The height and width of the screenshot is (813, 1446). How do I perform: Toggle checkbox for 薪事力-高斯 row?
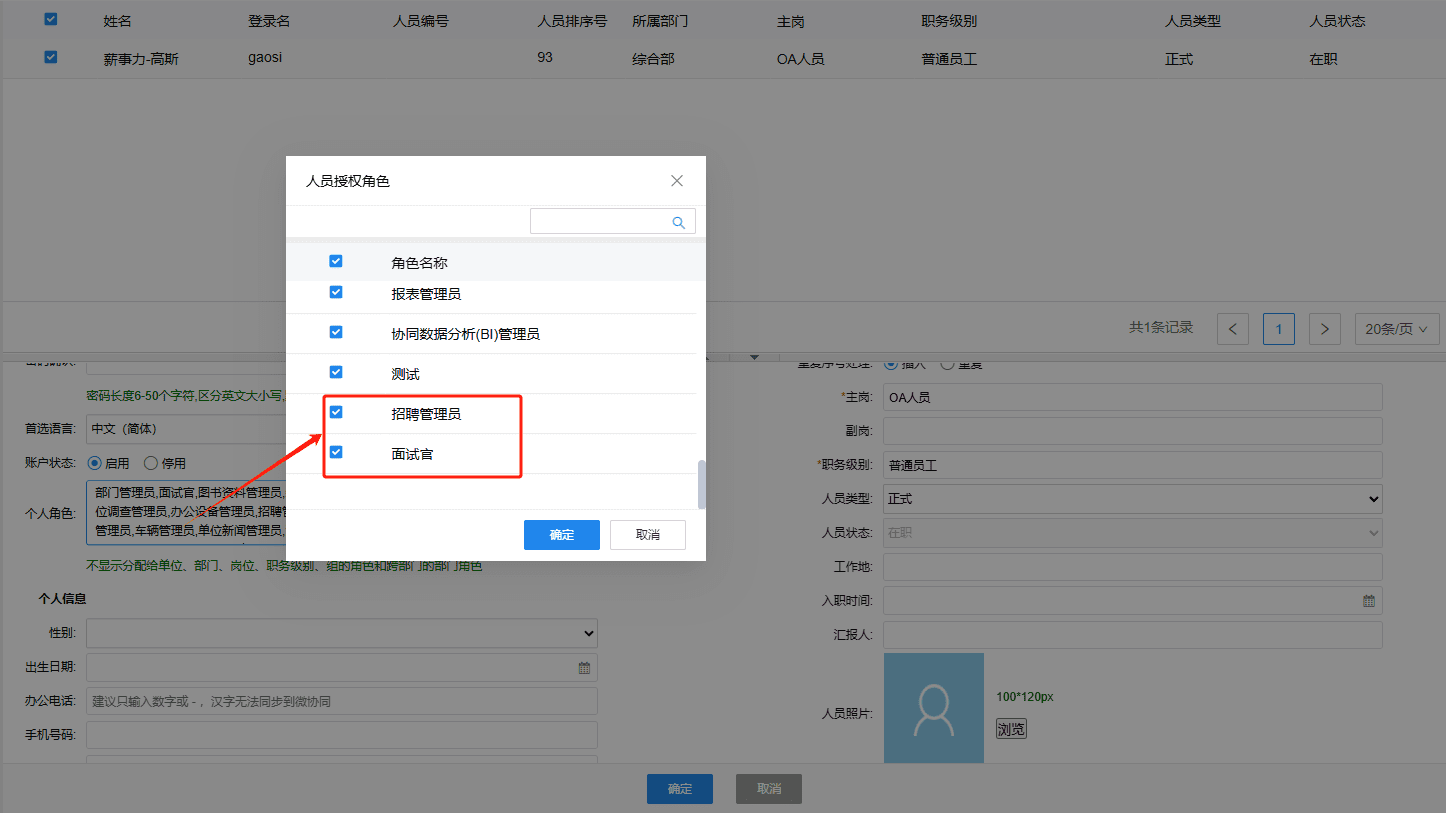[51, 57]
